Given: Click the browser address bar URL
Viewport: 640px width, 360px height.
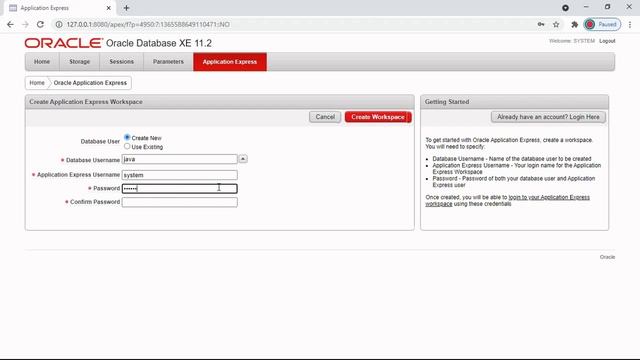Looking at the screenshot, I should pos(148,24).
